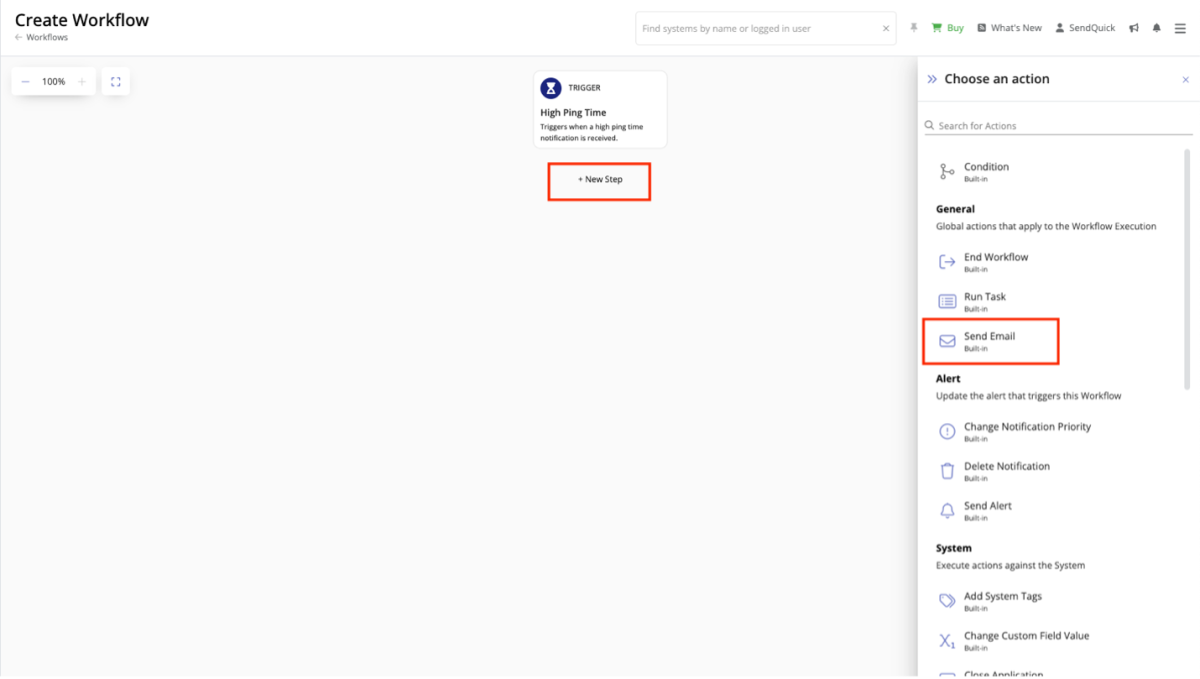1200x679 pixels.
Task: Zoom out the workflow canvas
Action: (26, 82)
